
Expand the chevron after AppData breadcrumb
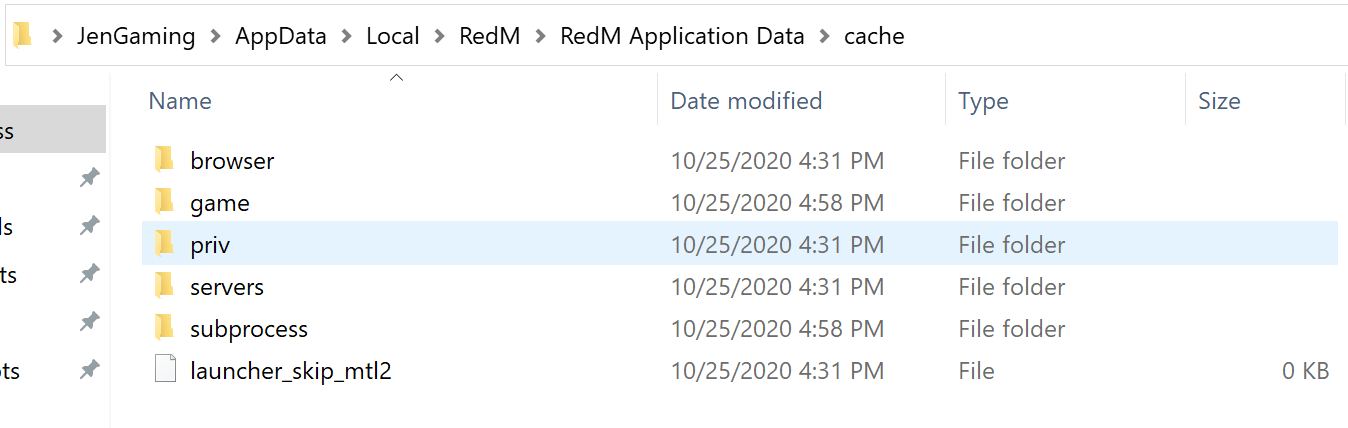pyautogui.click(x=347, y=37)
